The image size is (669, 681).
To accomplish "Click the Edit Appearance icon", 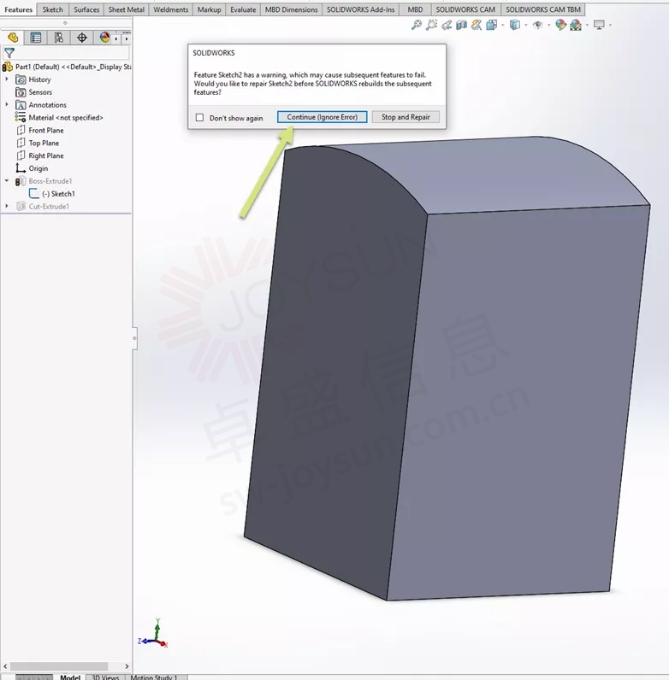I will [561, 25].
